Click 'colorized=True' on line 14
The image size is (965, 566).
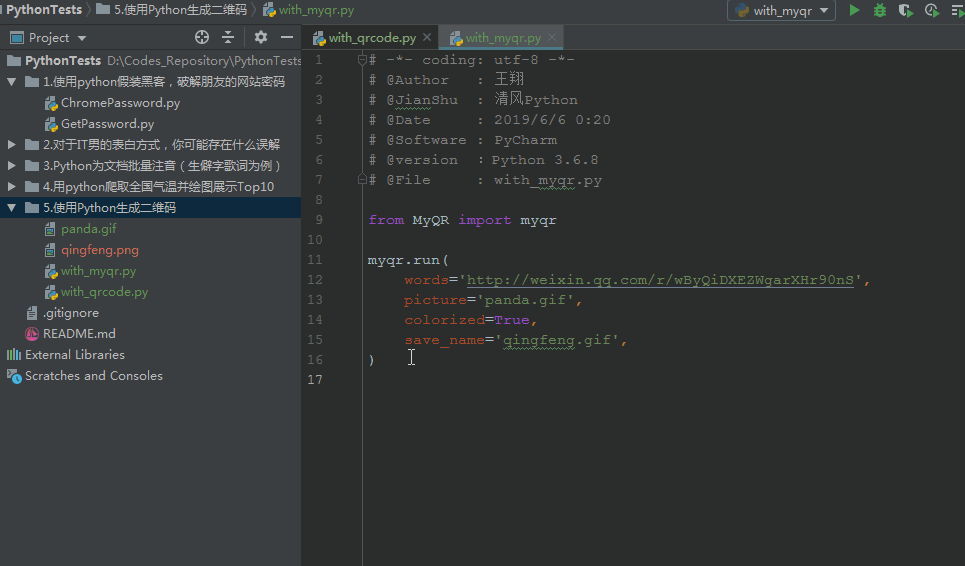click(x=467, y=320)
